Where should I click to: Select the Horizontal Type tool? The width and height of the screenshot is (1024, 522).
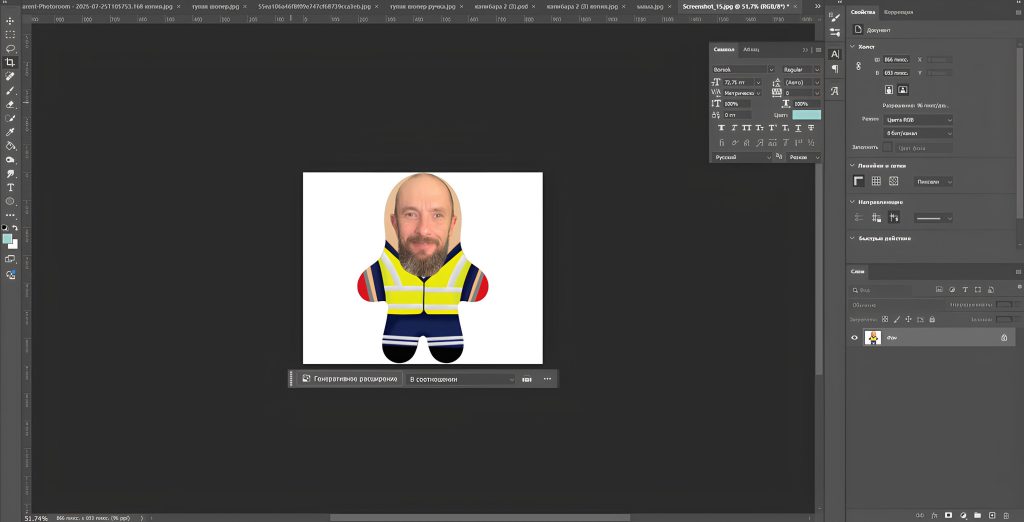pyautogui.click(x=10, y=187)
